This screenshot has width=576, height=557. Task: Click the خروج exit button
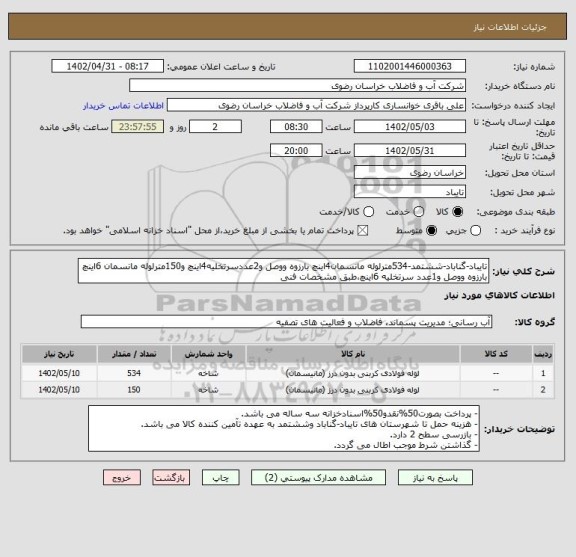[122, 477]
